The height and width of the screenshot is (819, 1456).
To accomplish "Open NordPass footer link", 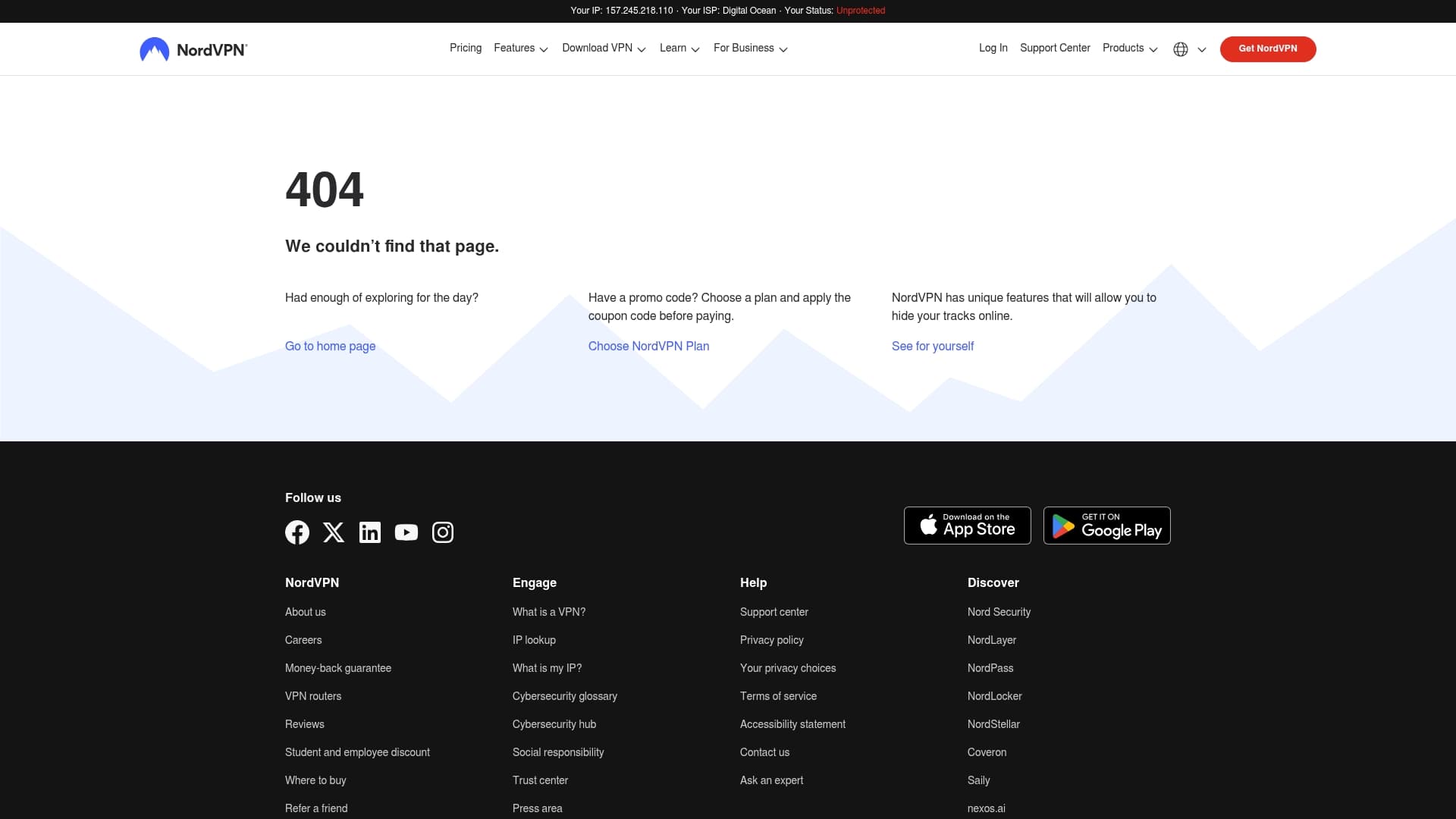I will tap(990, 668).
